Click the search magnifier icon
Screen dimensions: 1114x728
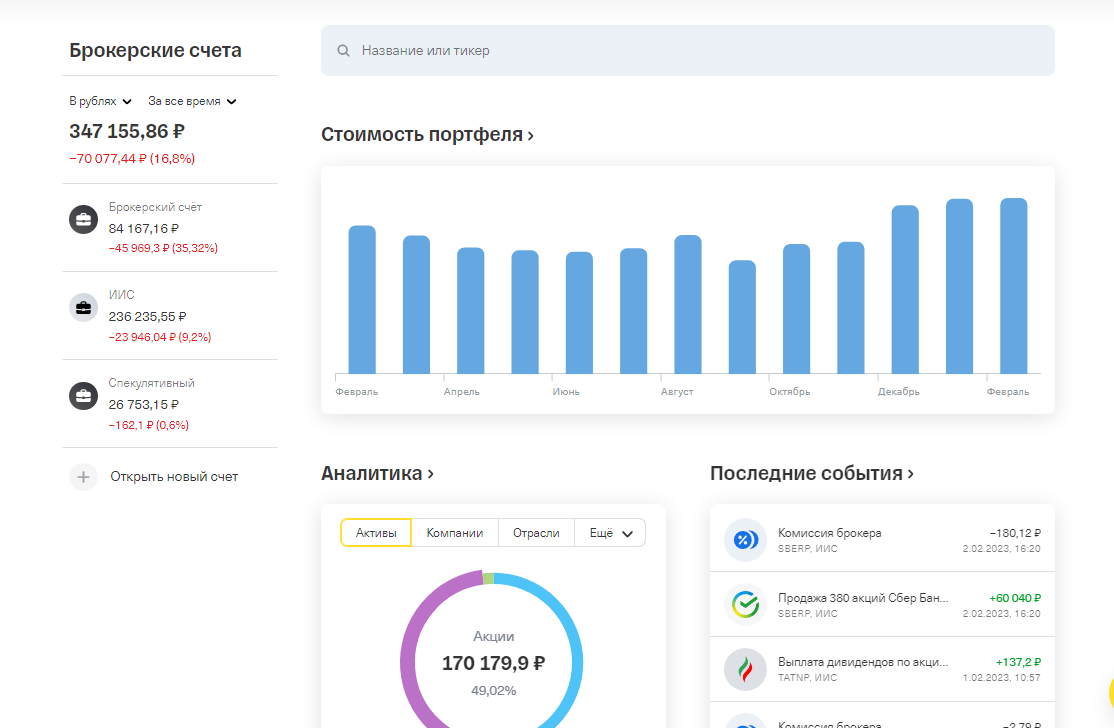click(343, 48)
